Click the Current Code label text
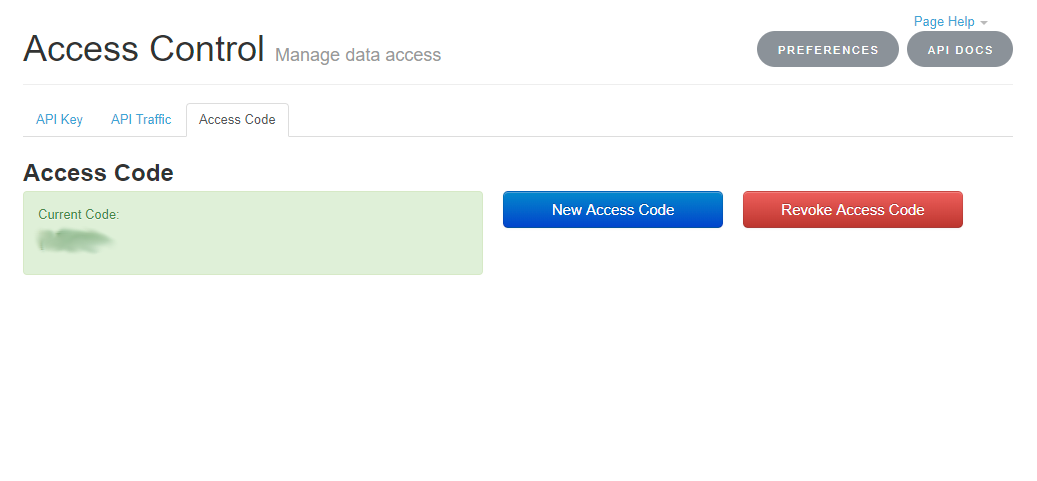 [x=79, y=214]
